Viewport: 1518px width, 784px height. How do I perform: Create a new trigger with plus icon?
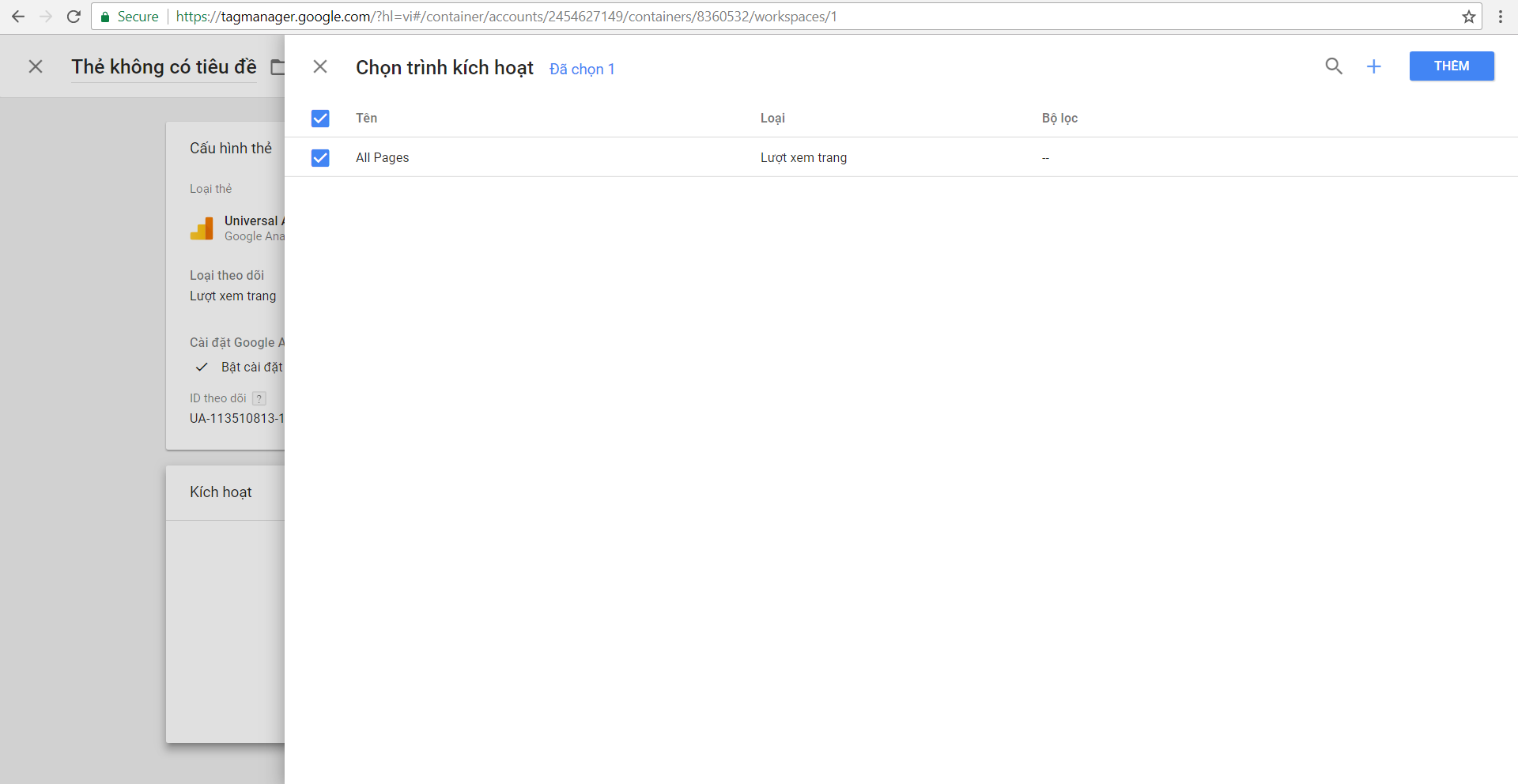click(1374, 66)
